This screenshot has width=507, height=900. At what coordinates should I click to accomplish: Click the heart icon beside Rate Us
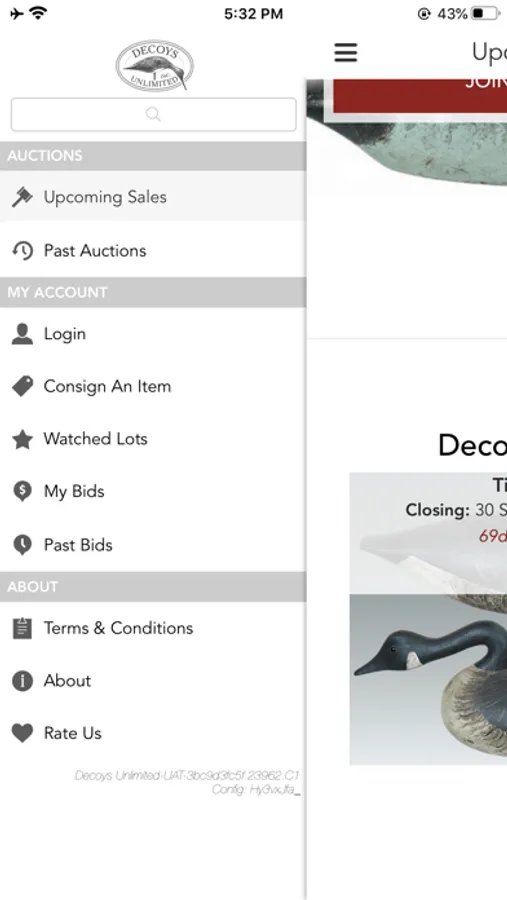click(22, 733)
